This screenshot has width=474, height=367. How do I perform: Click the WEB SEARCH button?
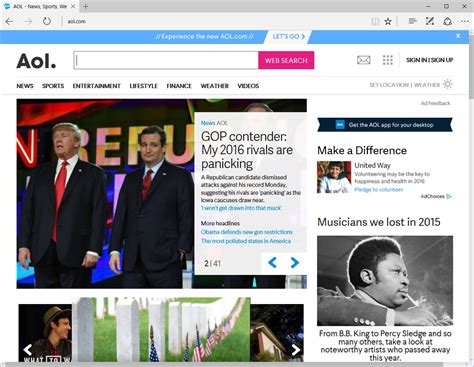point(286,60)
